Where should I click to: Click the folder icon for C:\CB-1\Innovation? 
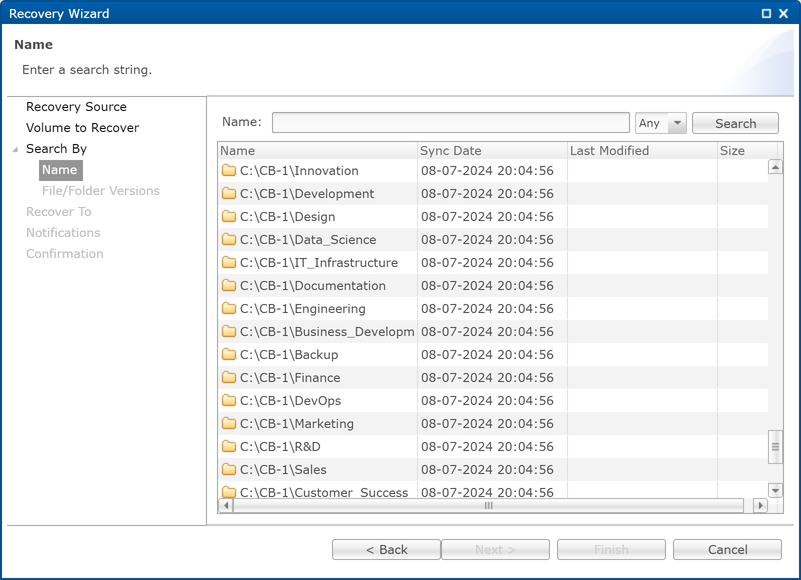(x=229, y=170)
